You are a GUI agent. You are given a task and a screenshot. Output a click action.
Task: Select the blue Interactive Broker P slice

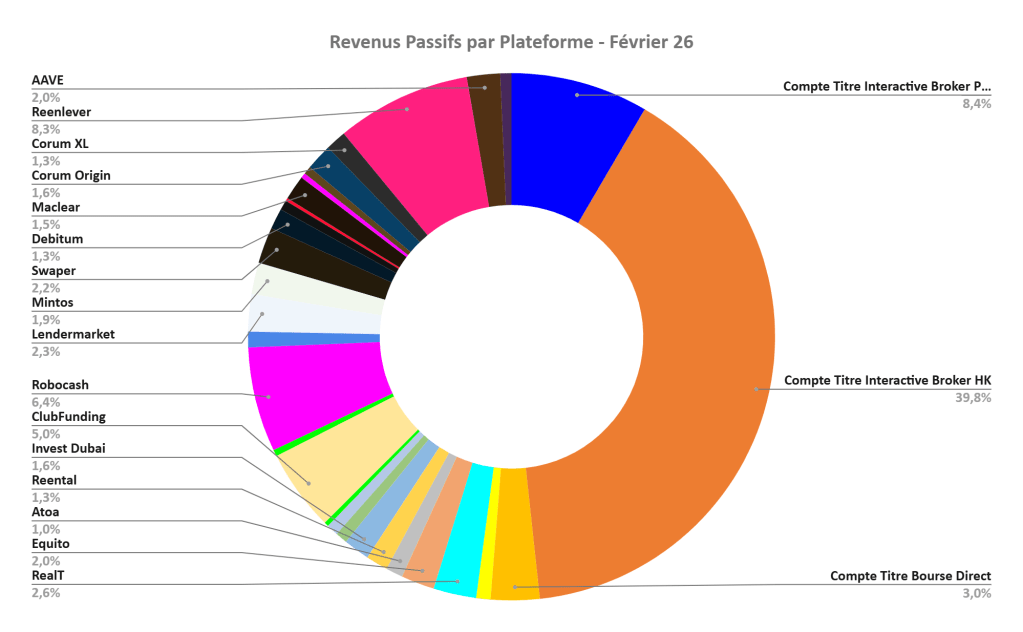[575, 130]
